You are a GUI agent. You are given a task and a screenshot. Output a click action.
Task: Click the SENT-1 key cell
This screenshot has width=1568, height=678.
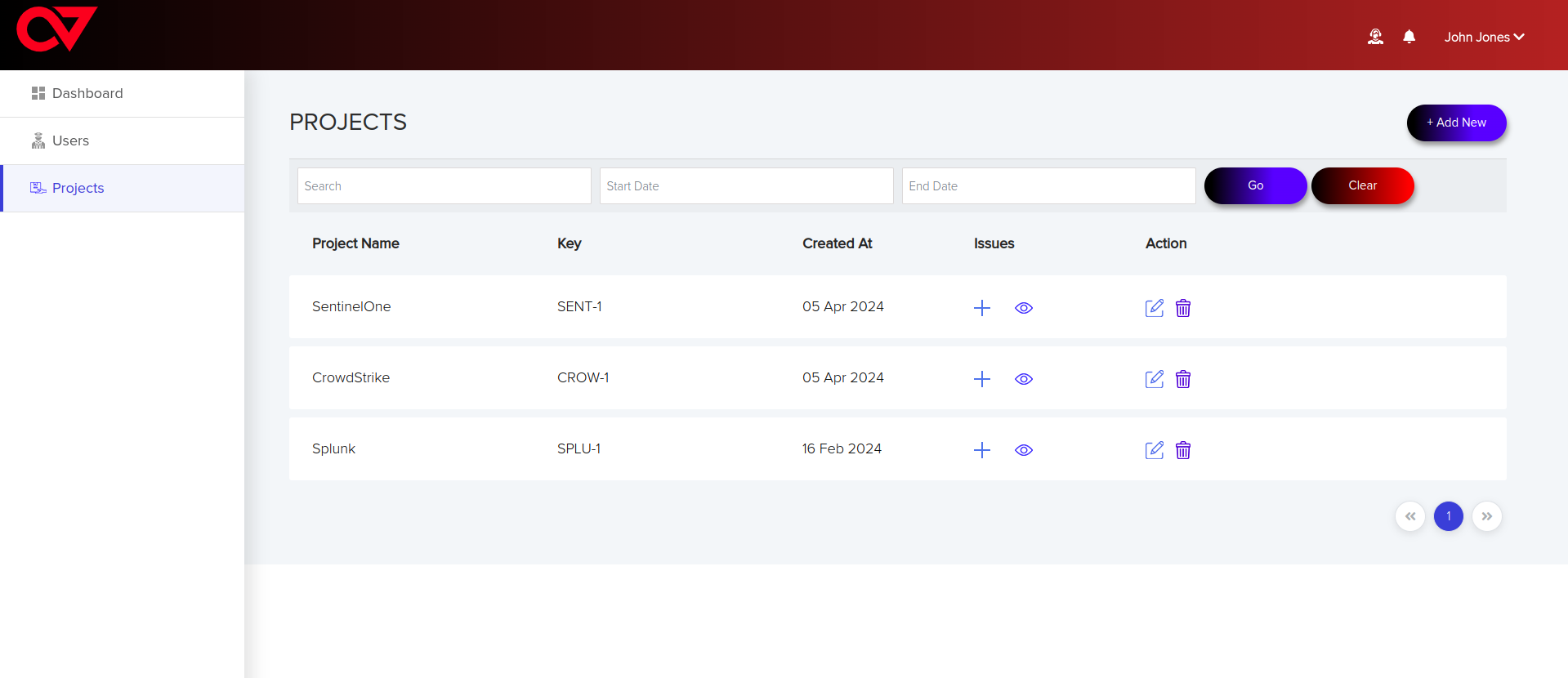click(x=579, y=306)
